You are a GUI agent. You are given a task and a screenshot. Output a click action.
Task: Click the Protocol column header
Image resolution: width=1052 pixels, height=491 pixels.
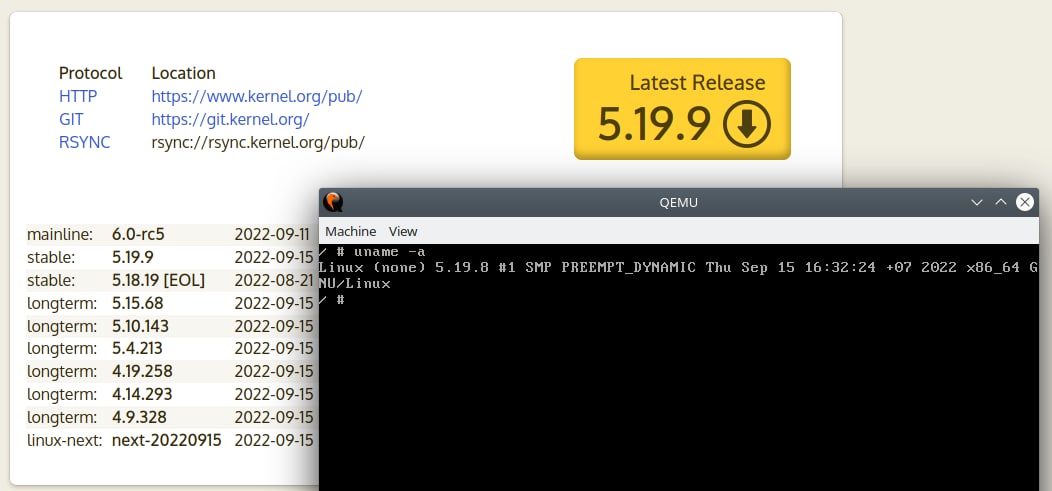point(91,72)
